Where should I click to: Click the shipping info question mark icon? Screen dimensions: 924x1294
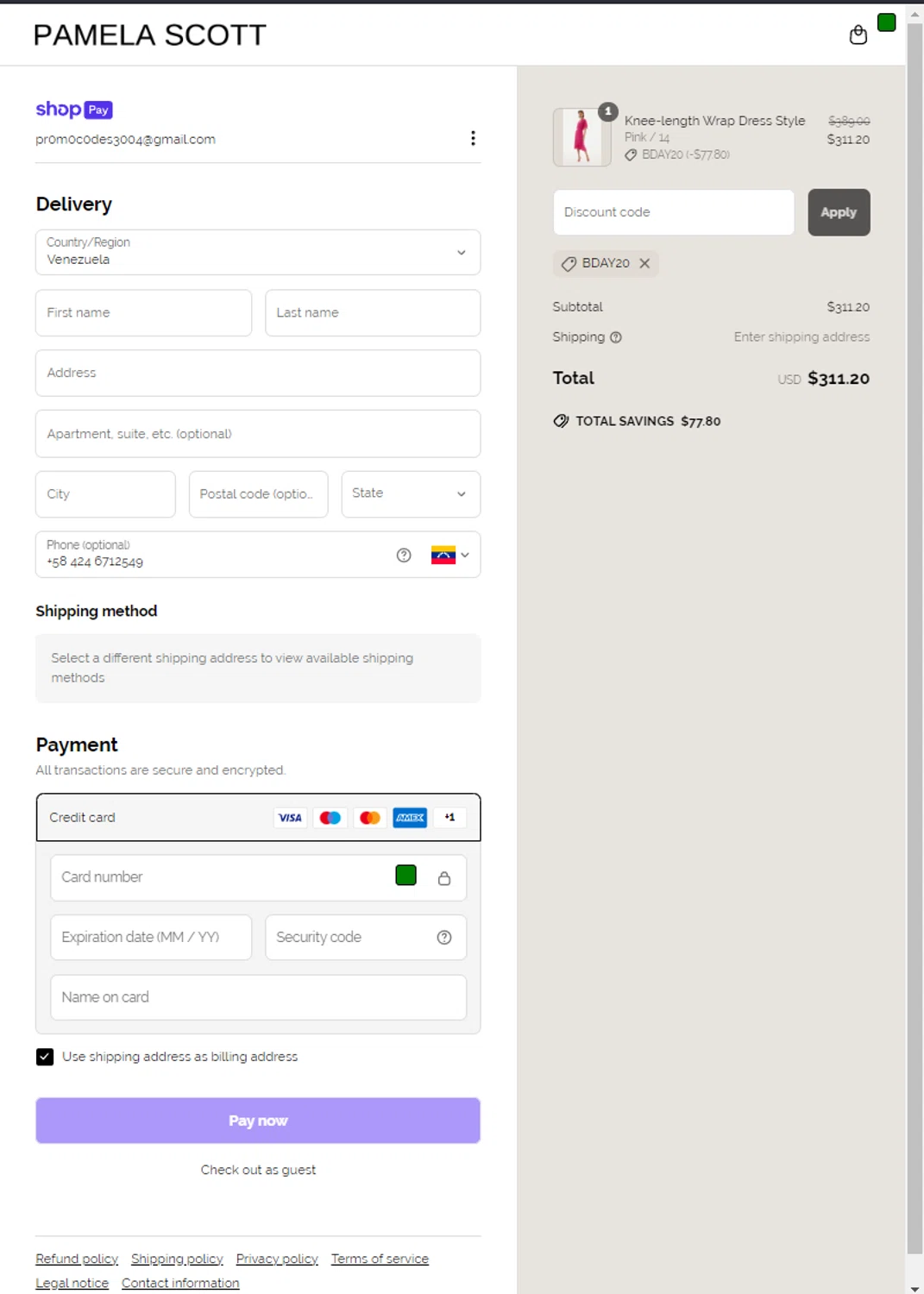(616, 337)
